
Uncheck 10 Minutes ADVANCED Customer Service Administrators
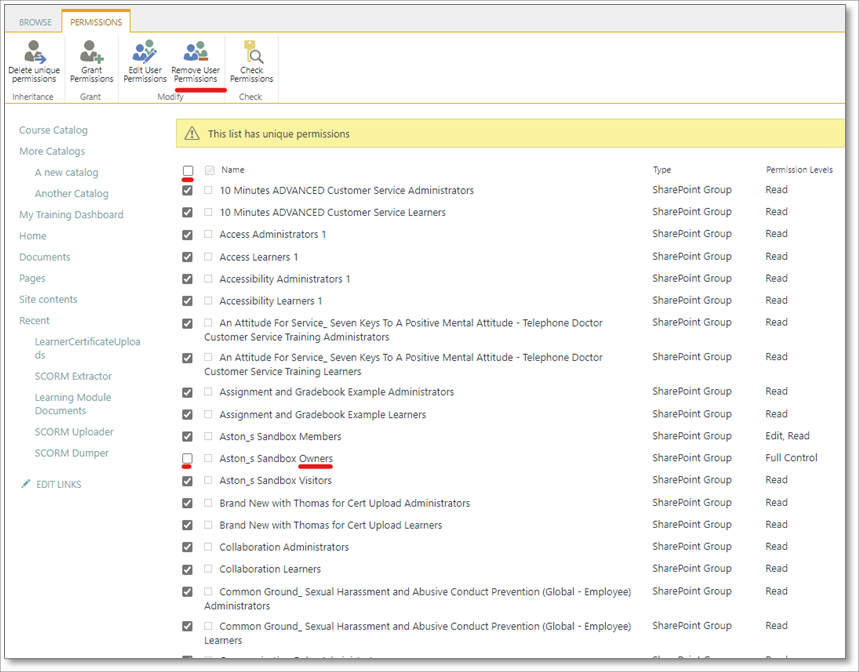click(187, 190)
